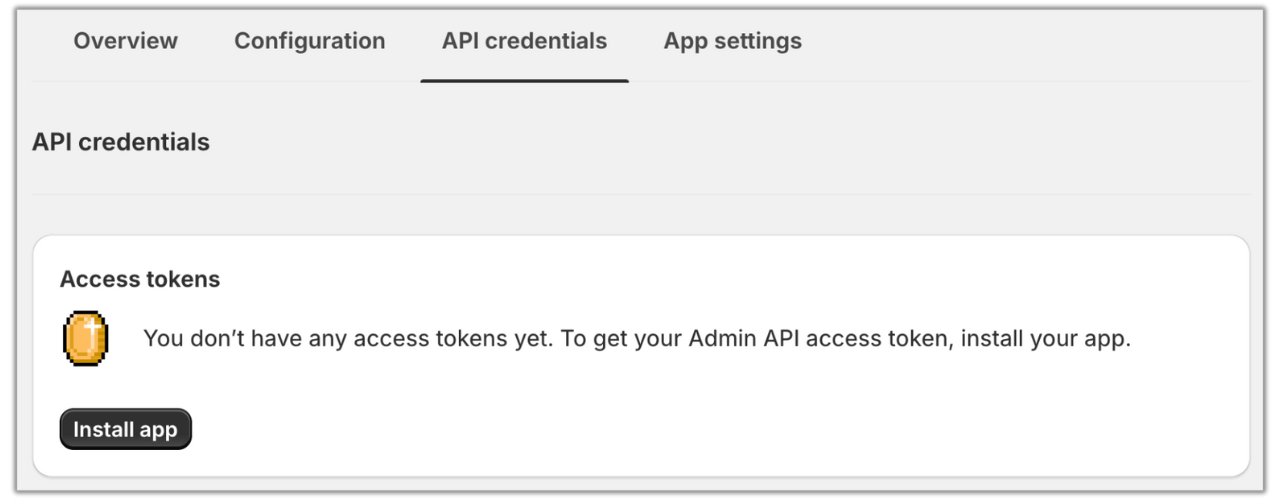
Task: Click the divider line under the API credentials heading
Action: point(640,194)
